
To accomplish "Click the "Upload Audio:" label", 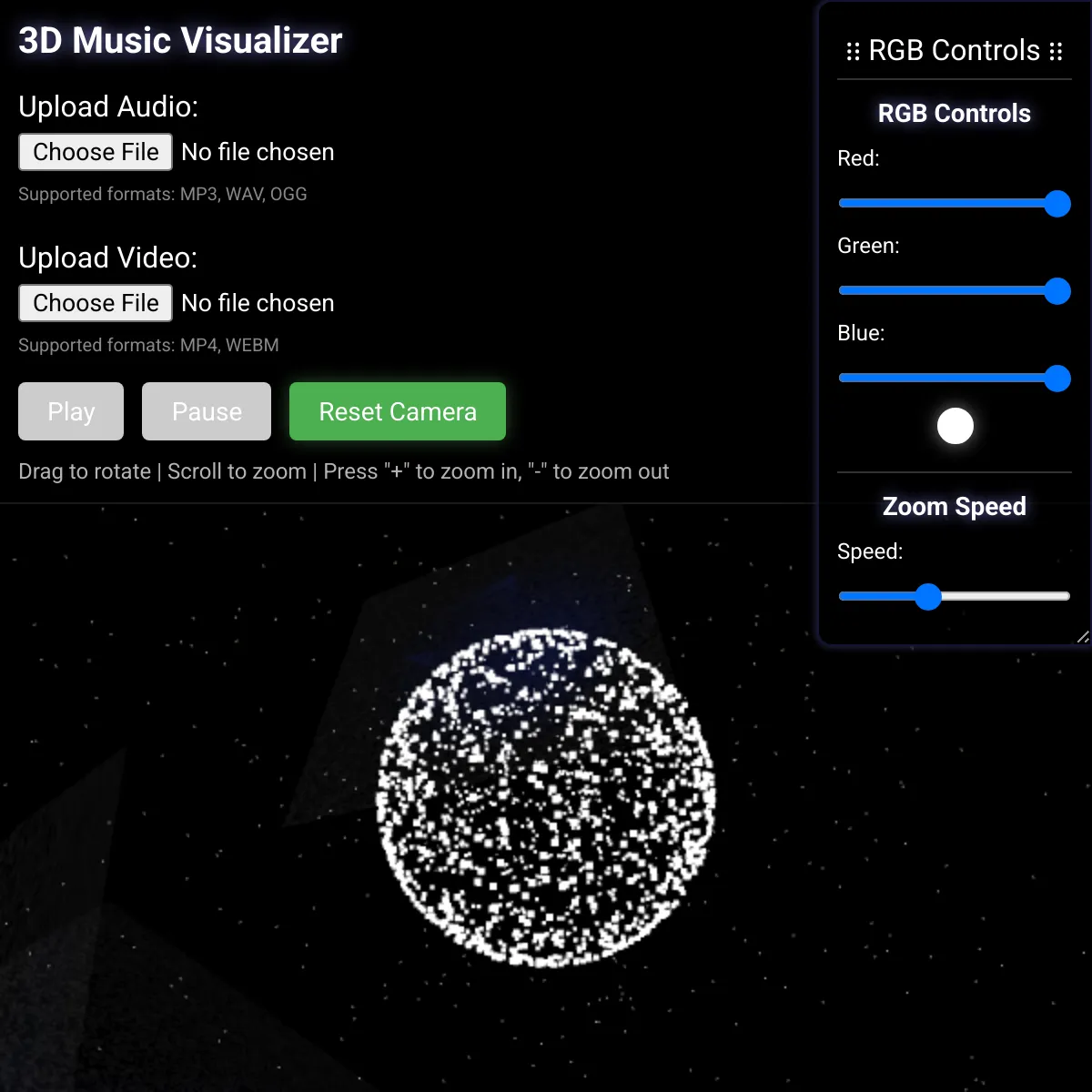I will [x=108, y=106].
